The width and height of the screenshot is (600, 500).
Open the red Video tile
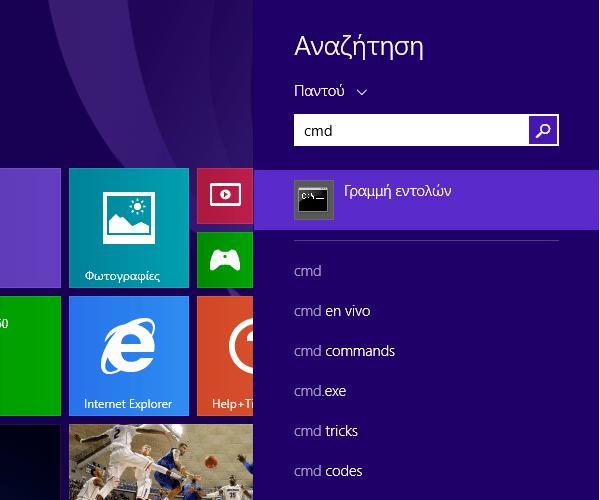pyautogui.click(x=225, y=195)
